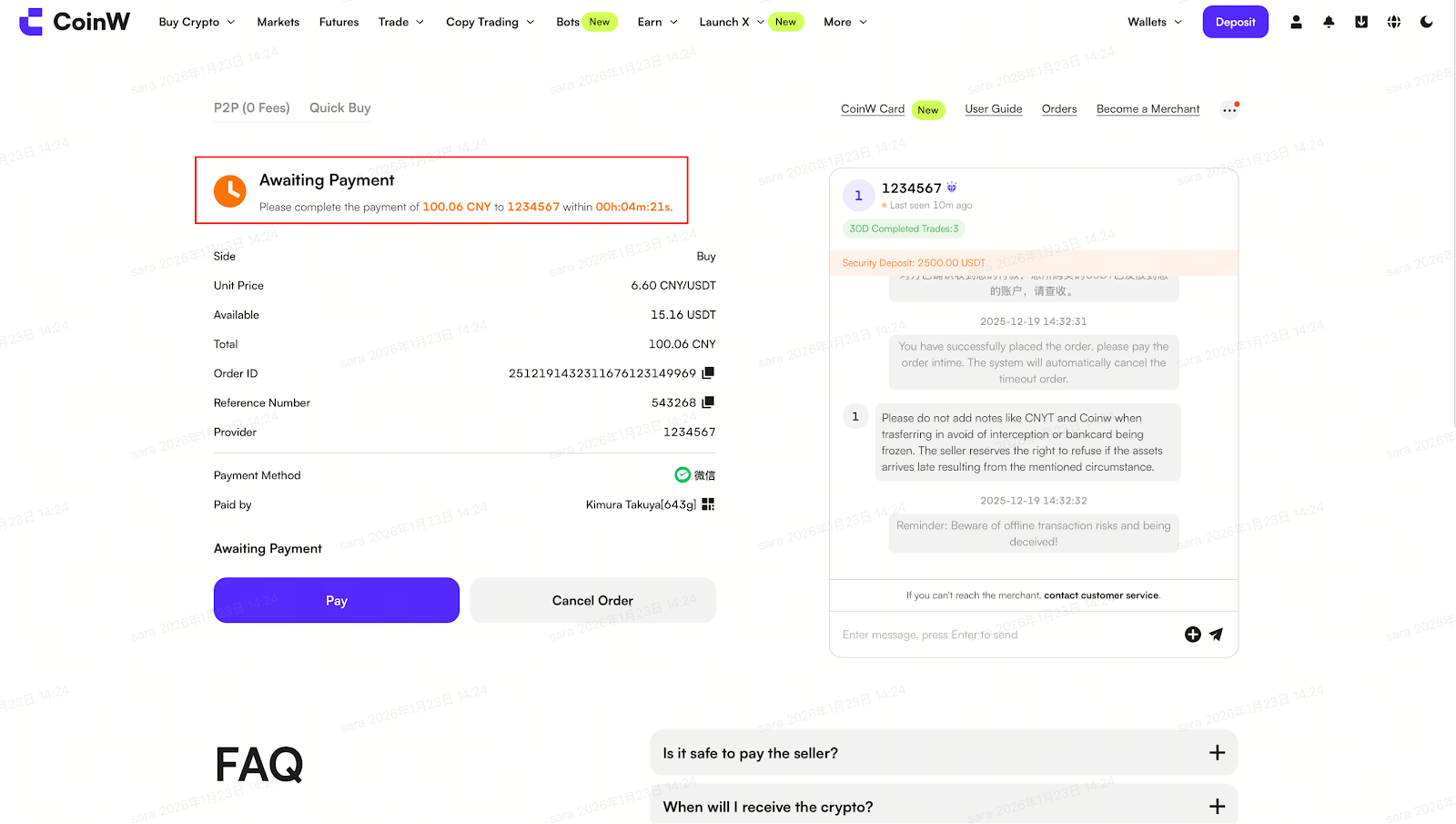Open the user profile icon

click(x=1296, y=22)
